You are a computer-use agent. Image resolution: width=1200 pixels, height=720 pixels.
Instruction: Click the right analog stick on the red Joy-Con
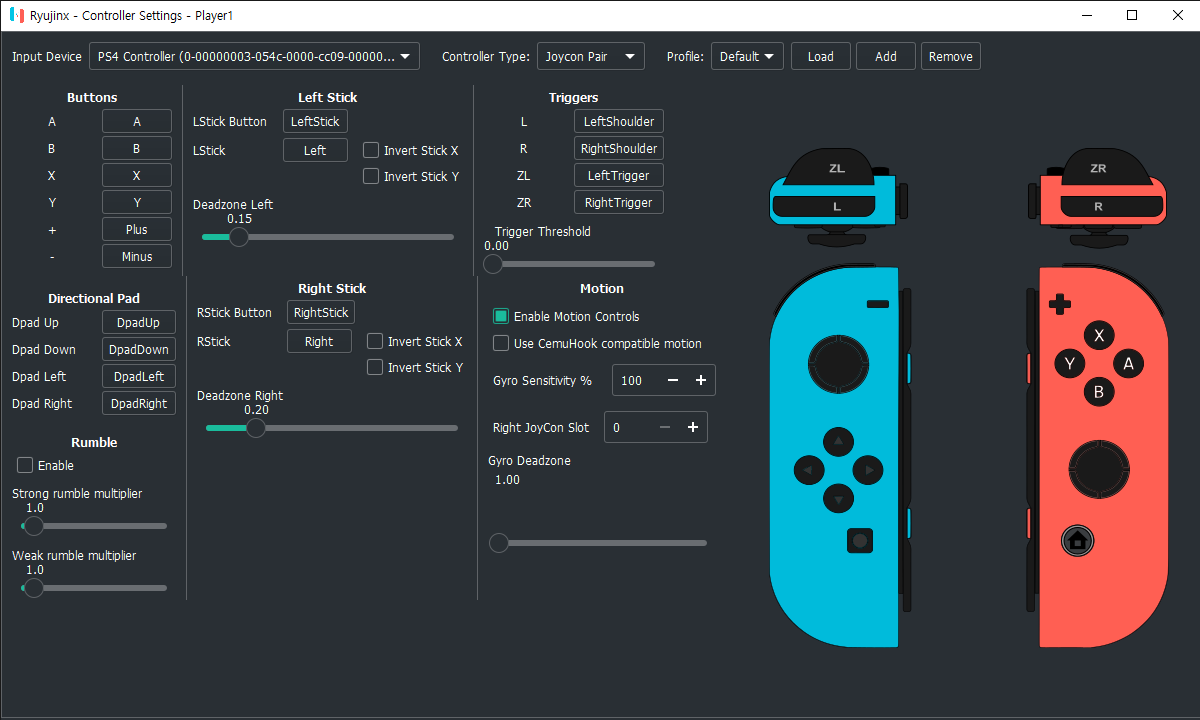1099,468
